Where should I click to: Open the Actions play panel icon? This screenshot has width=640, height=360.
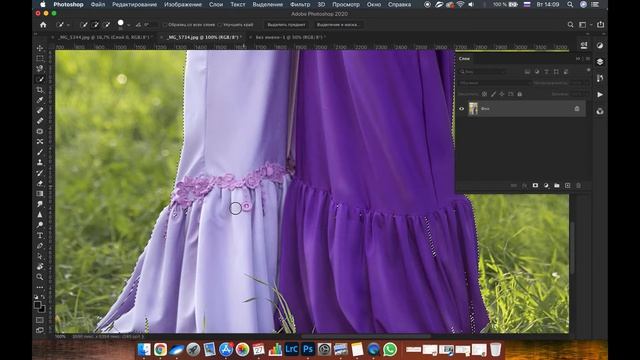coord(600,94)
